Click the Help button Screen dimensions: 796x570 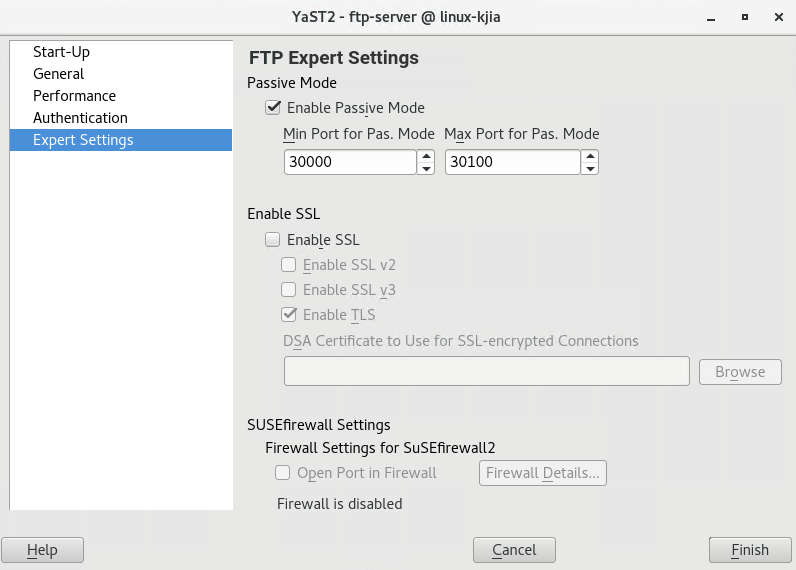pos(42,550)
